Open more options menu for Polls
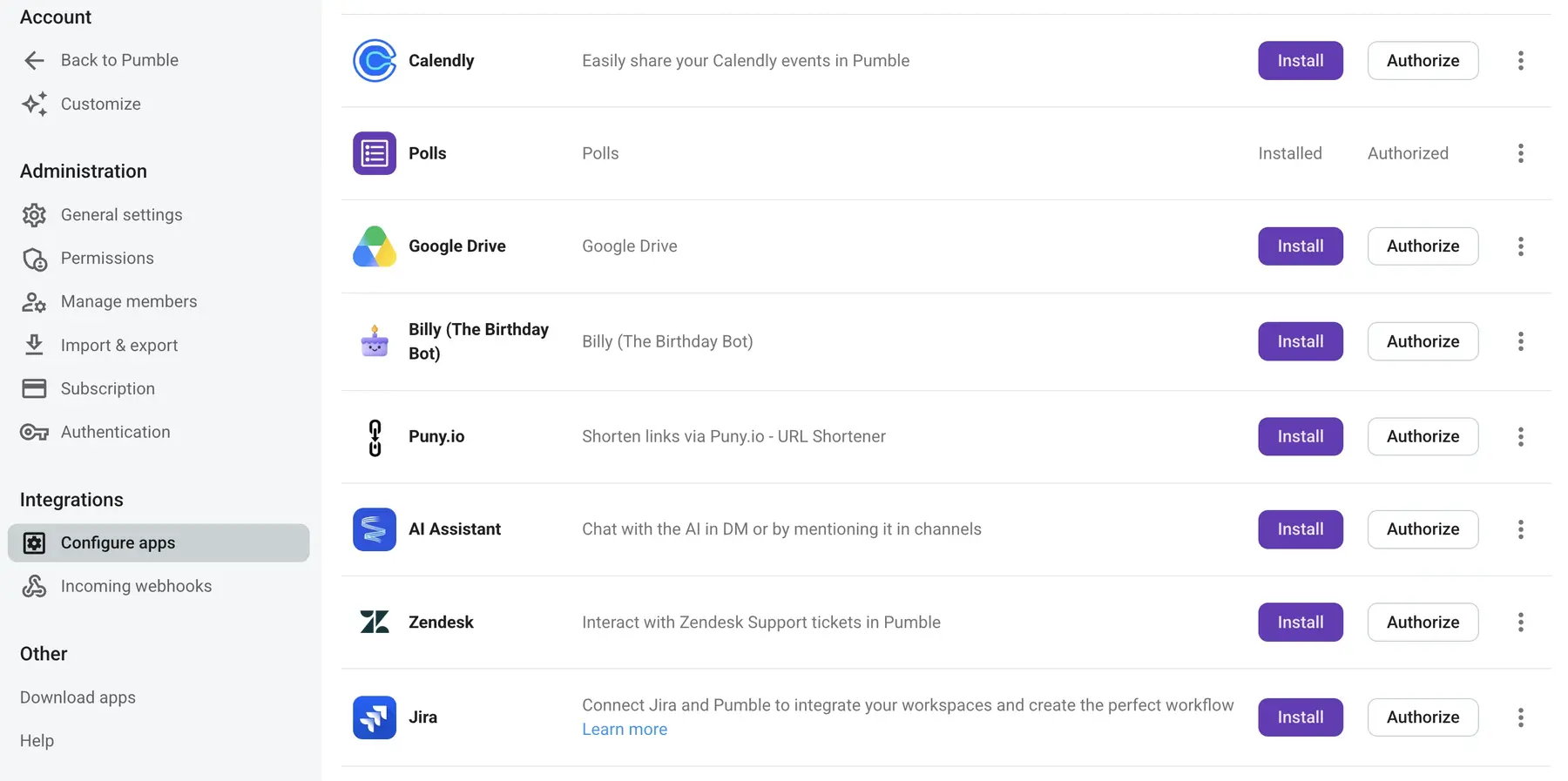Screen dimensions: 1568x781 point(1520,153)
